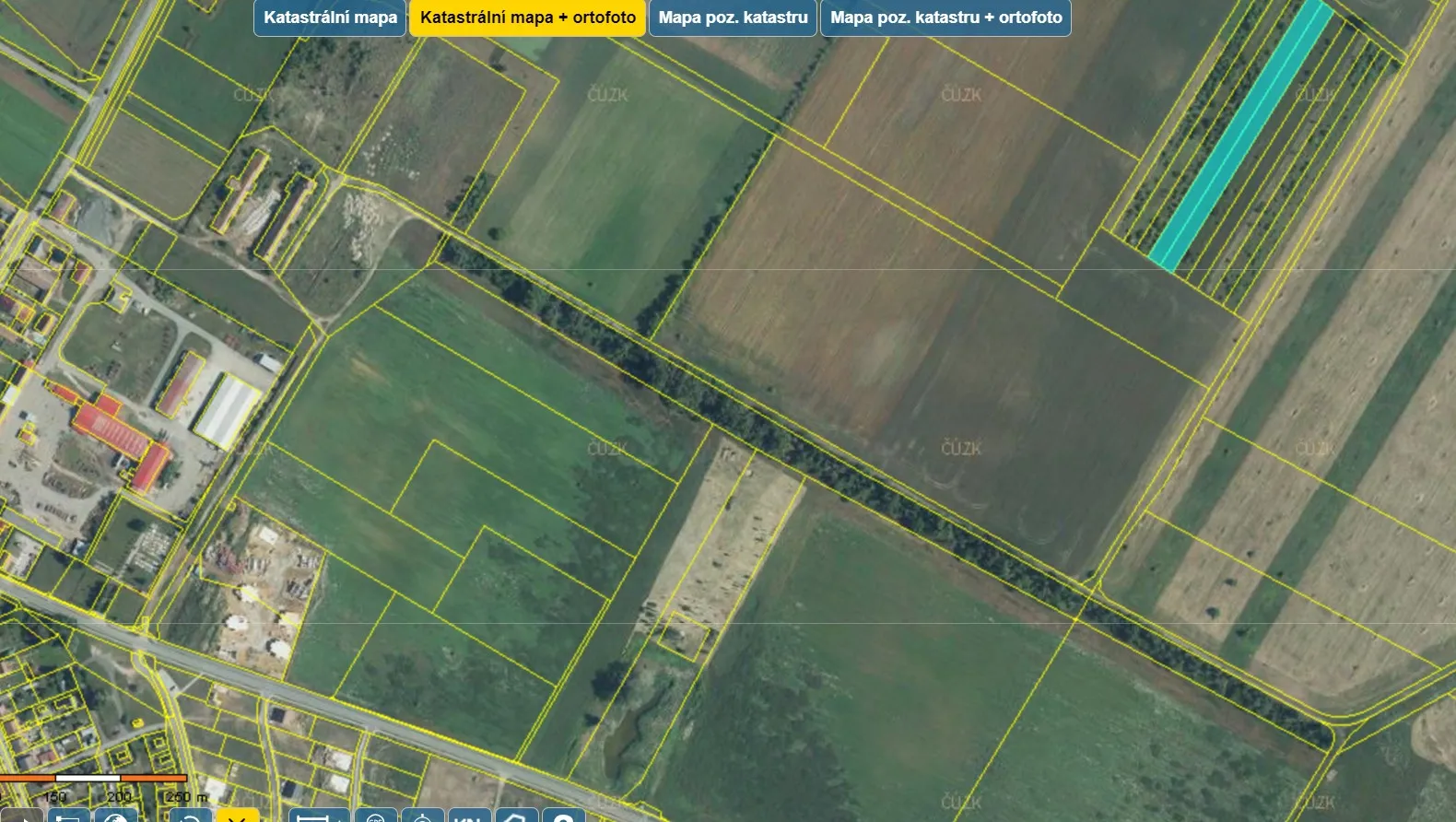Open the help question mark button
This screenshot has width=1456, height=822.
(x=563, y=815)
